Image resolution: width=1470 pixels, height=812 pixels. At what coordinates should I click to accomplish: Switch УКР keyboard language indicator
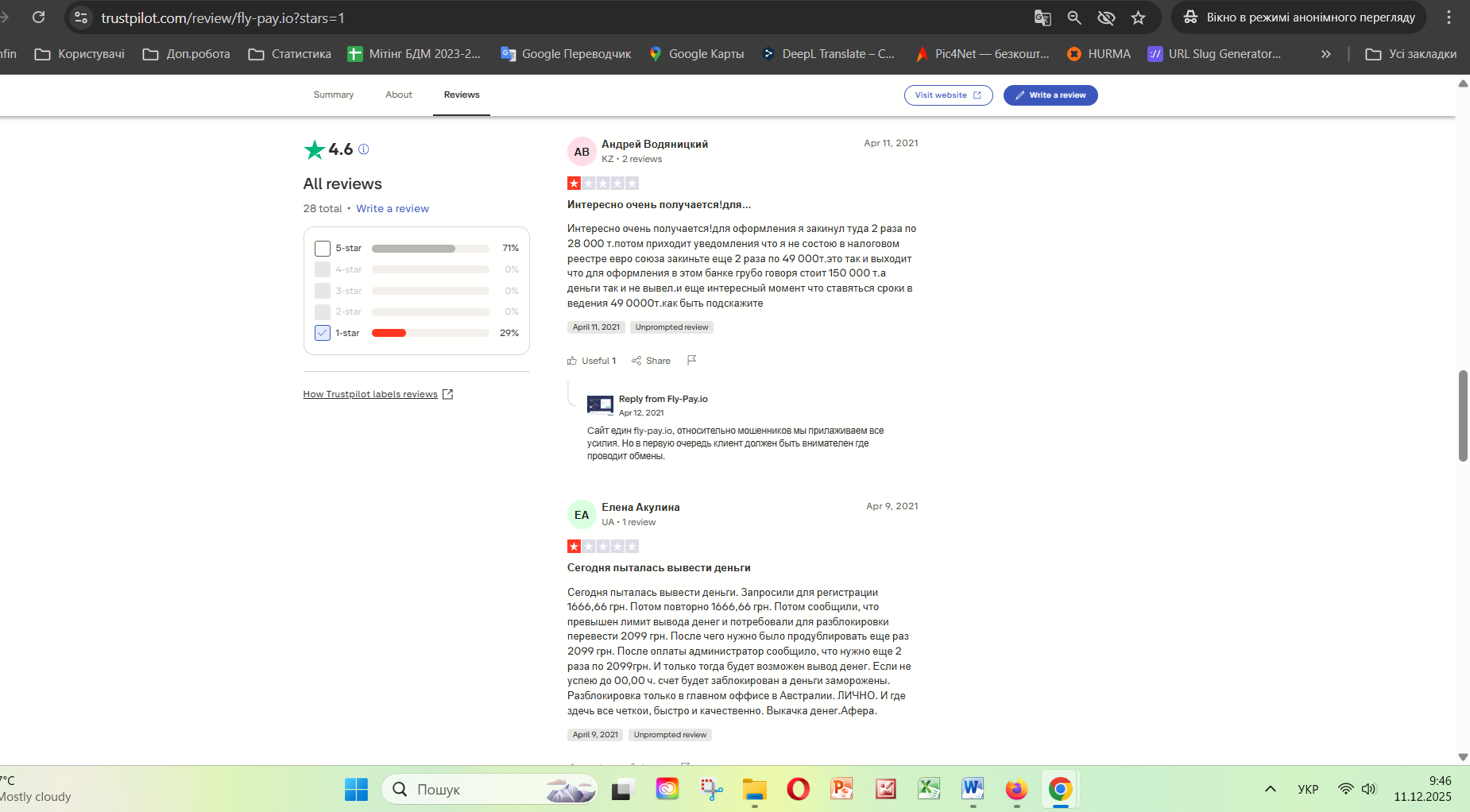[x=1308, y=789]
